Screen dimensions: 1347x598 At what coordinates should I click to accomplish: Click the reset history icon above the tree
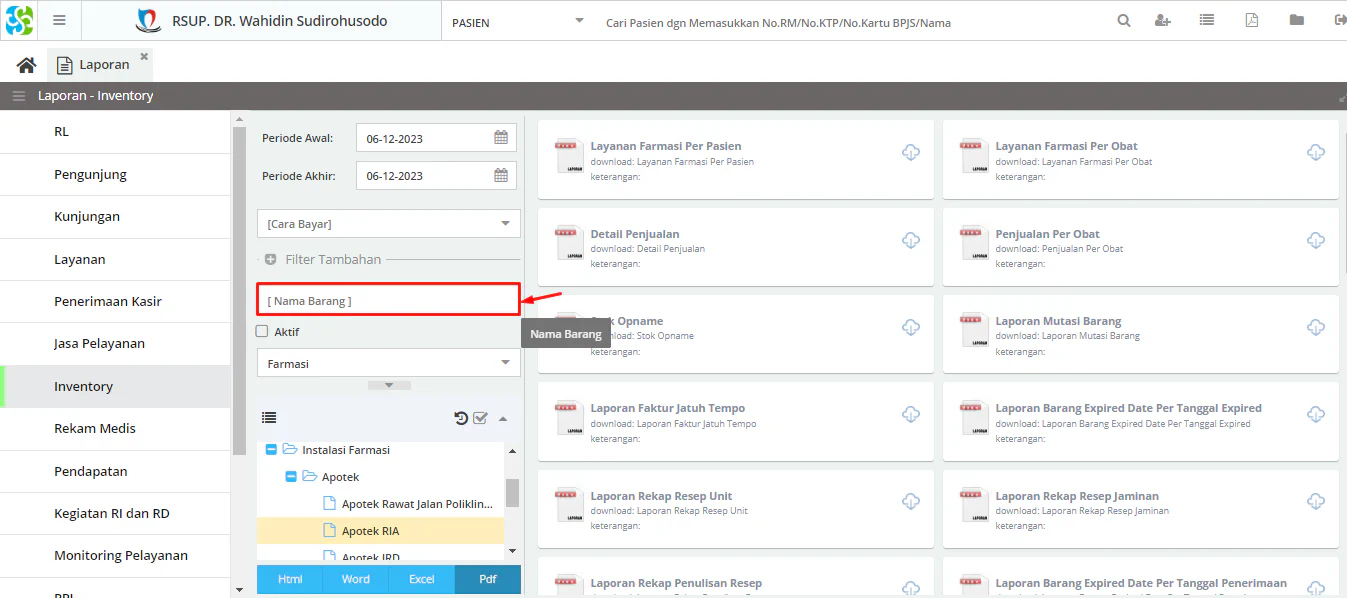(461, 418)
